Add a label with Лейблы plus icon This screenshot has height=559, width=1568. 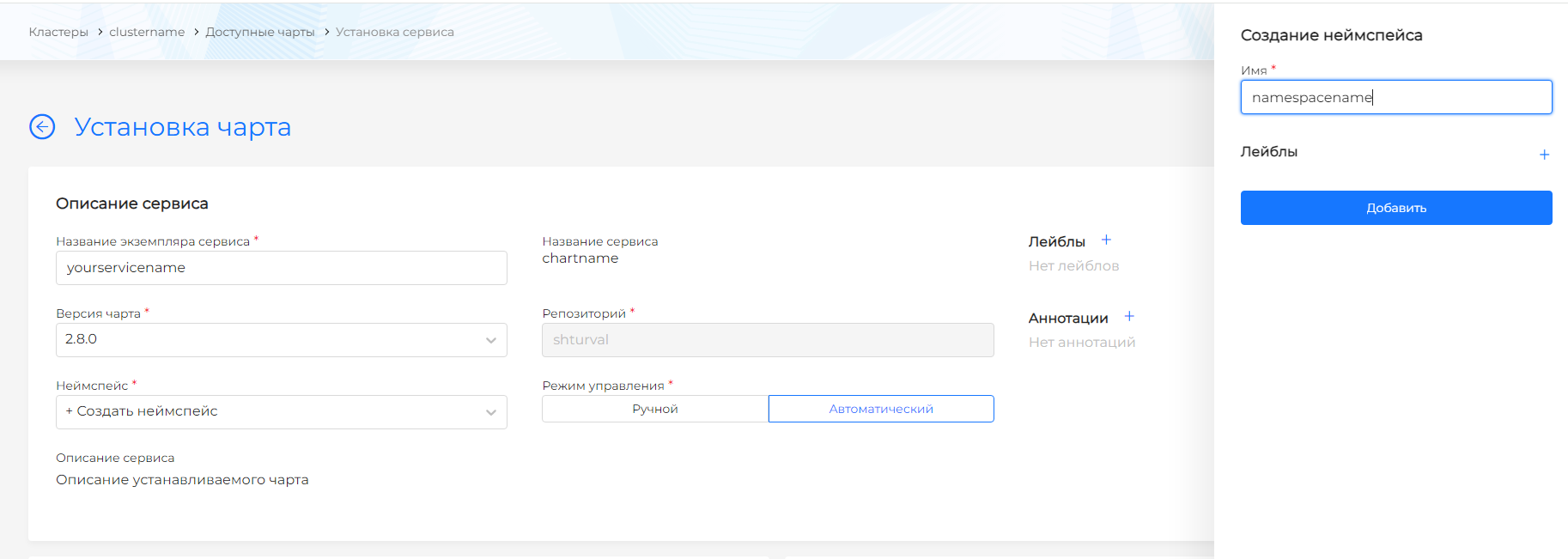(1106, 240)
